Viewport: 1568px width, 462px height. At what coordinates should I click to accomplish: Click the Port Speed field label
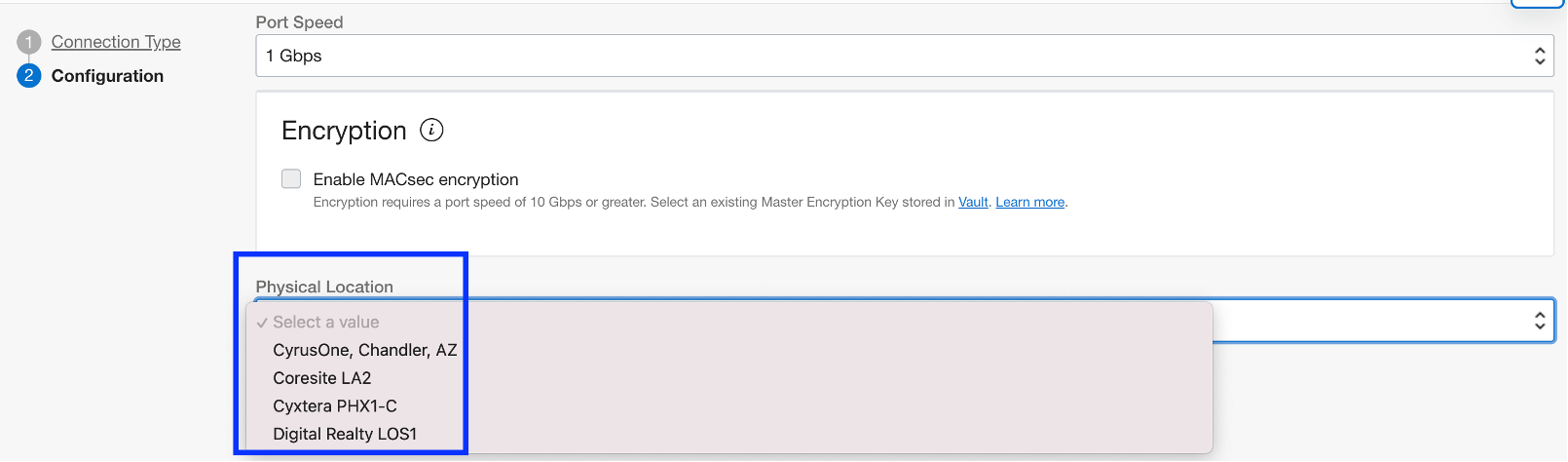[299, 22]
